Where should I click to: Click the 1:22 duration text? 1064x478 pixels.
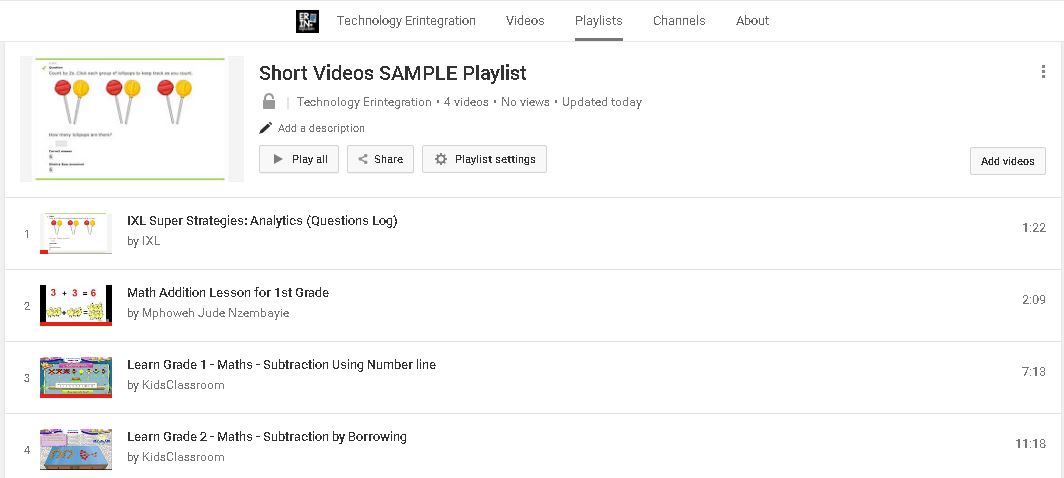1033,227
